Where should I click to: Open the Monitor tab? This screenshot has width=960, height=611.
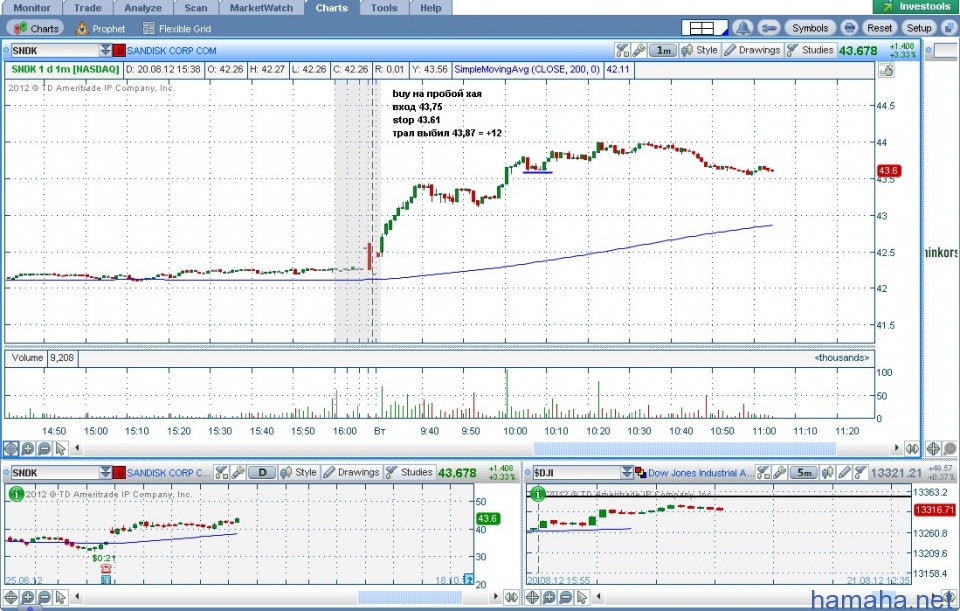pos(32,8)
